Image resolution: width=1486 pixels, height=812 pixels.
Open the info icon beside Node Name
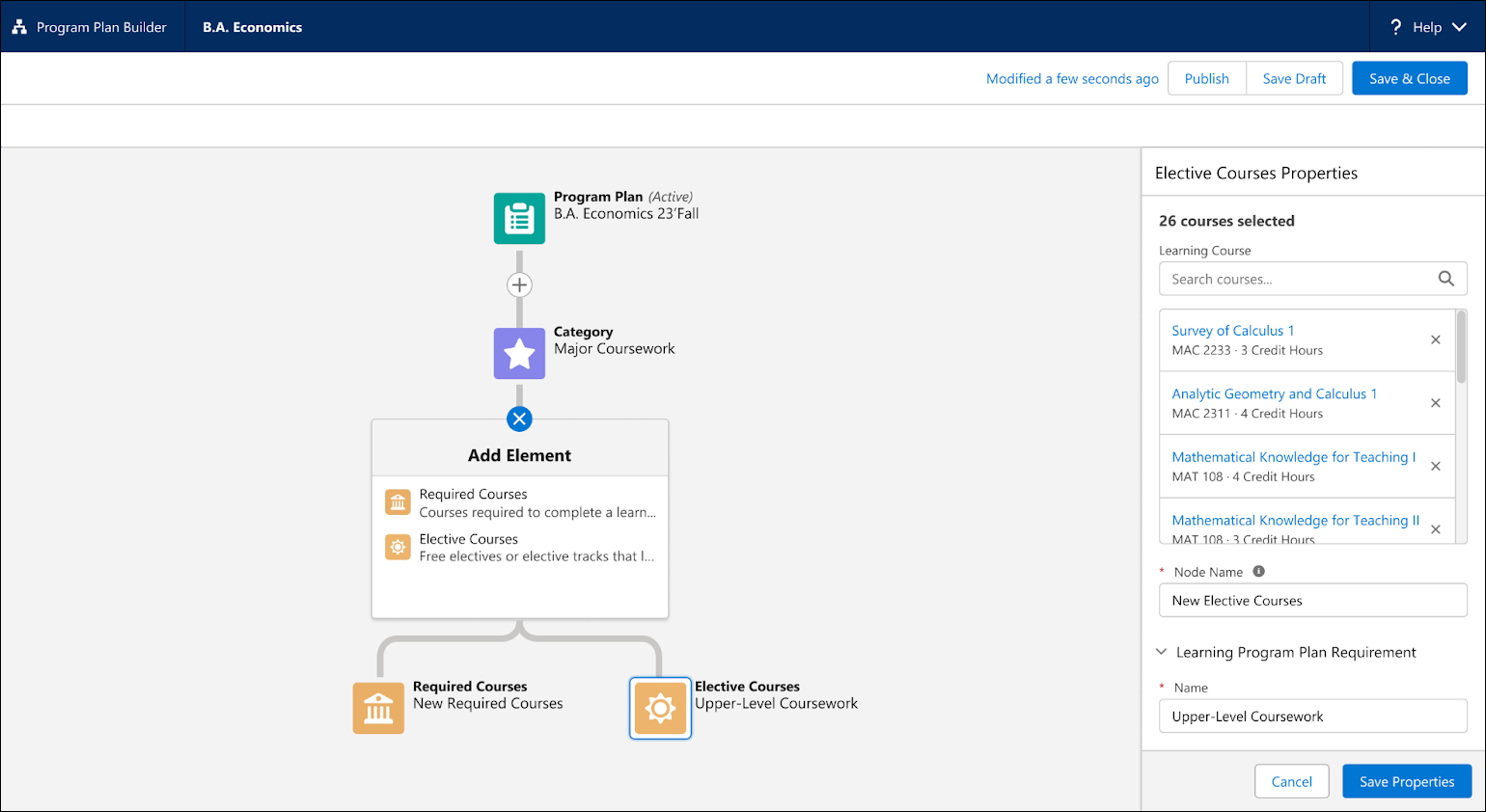[1257, 571]
